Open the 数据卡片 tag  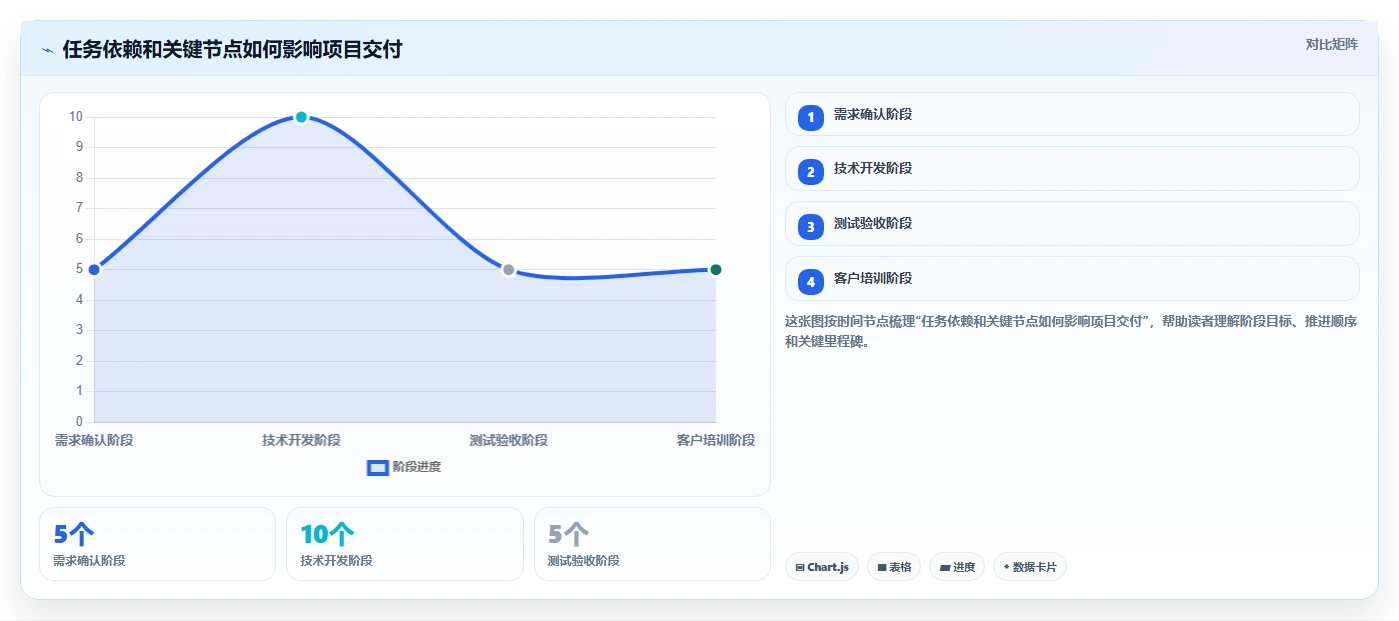click(x=1030, y=567)
